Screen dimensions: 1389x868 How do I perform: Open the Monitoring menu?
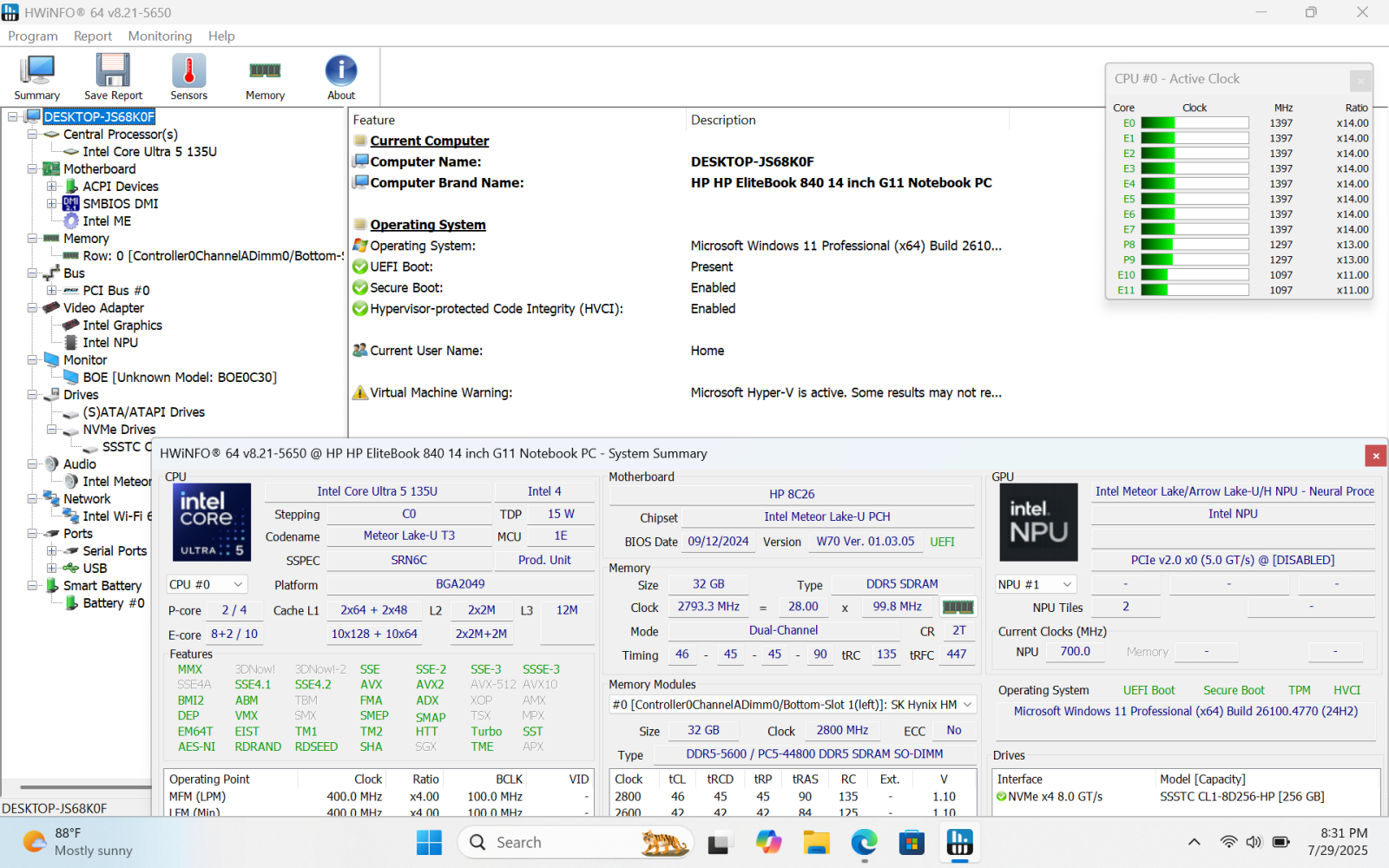point(160,36)
